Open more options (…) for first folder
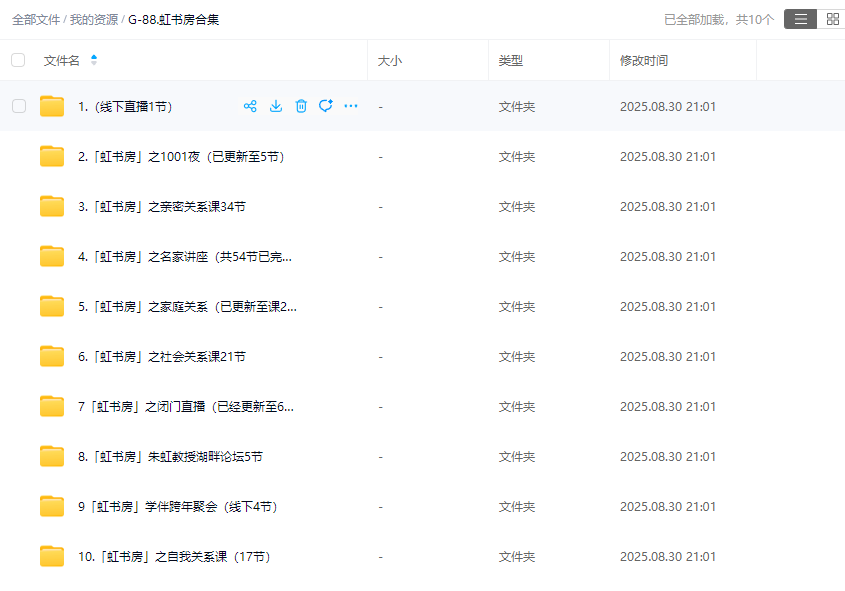Image resolution: width=845 pixels, height=591 pixels. tap(351, 106)
